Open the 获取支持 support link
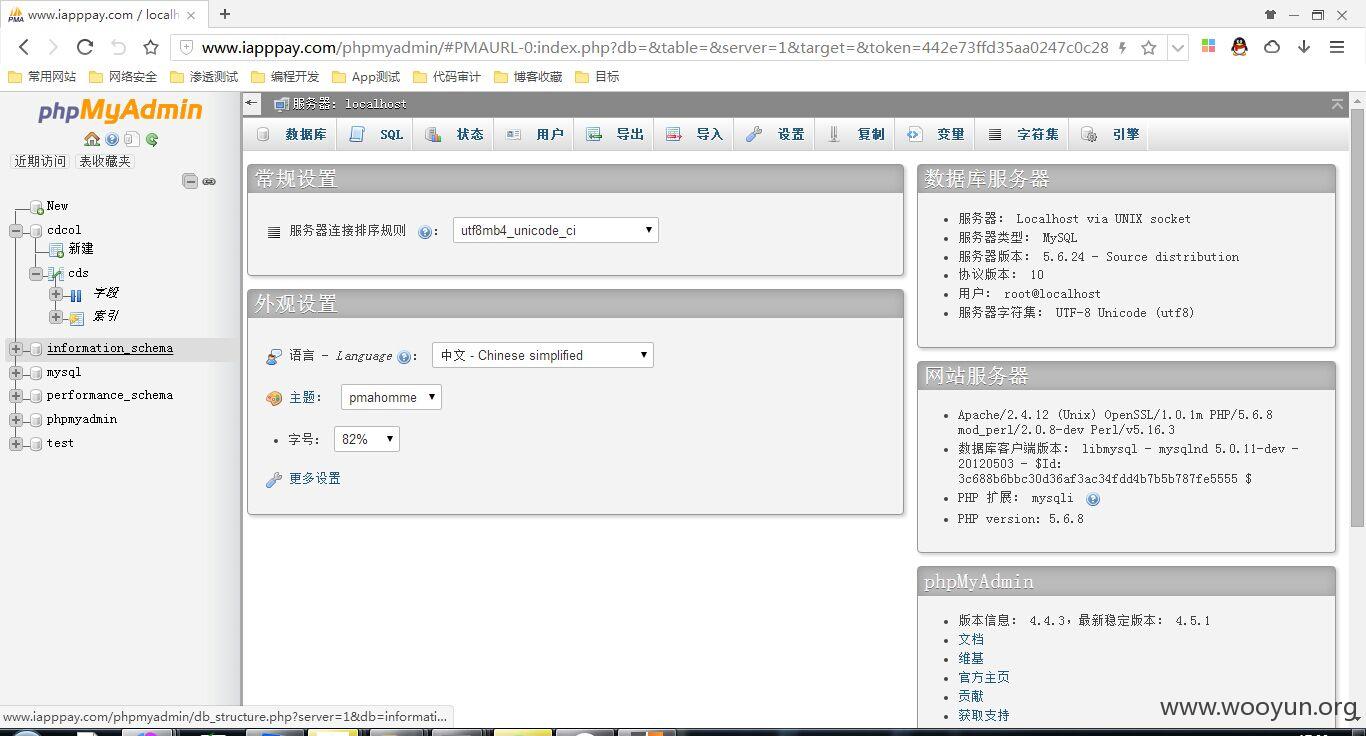Image resolution: width=1366 pixels, height=736 pixels. click(984, 715)
